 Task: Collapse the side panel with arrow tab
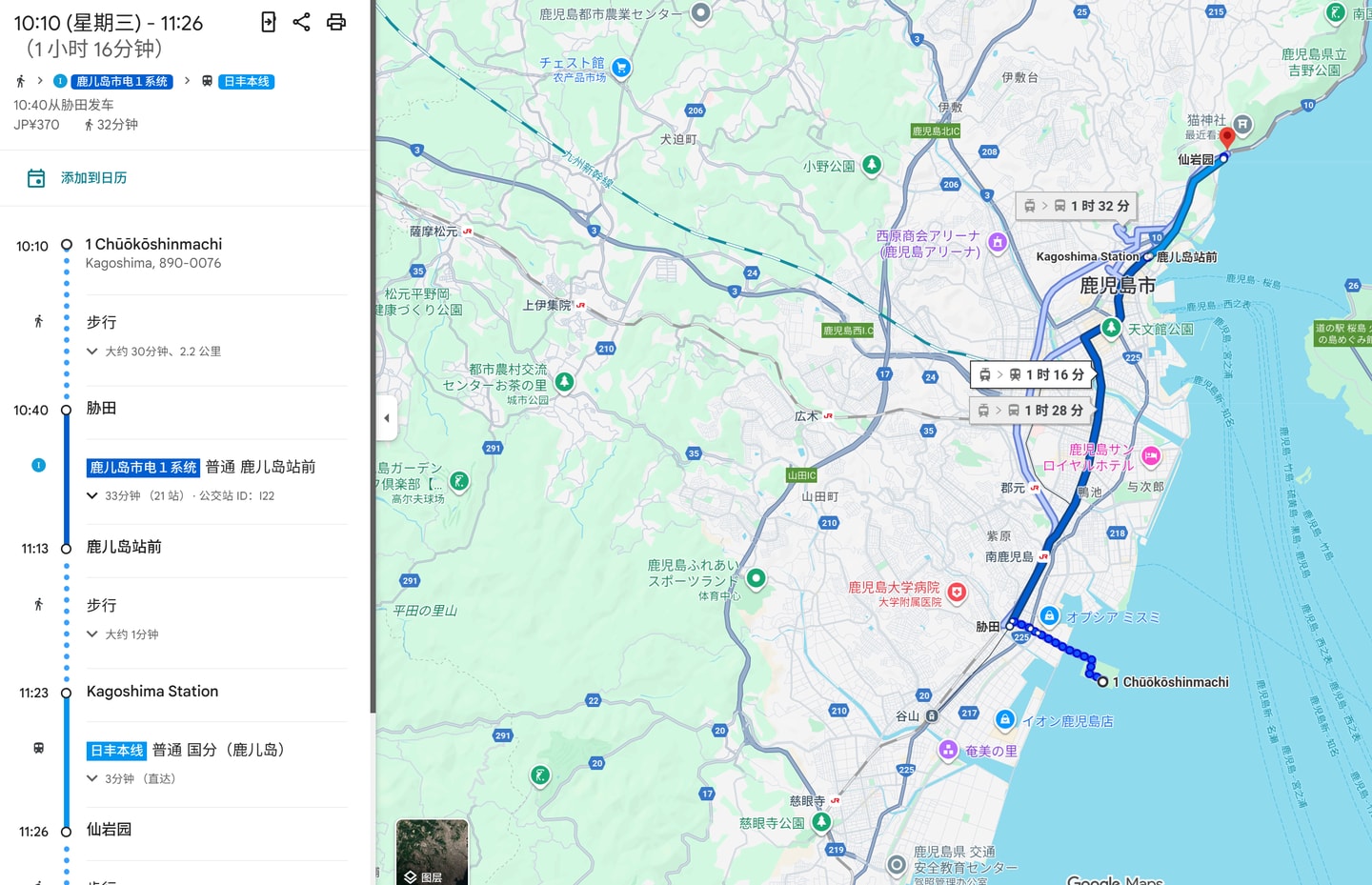coord(386,418)
